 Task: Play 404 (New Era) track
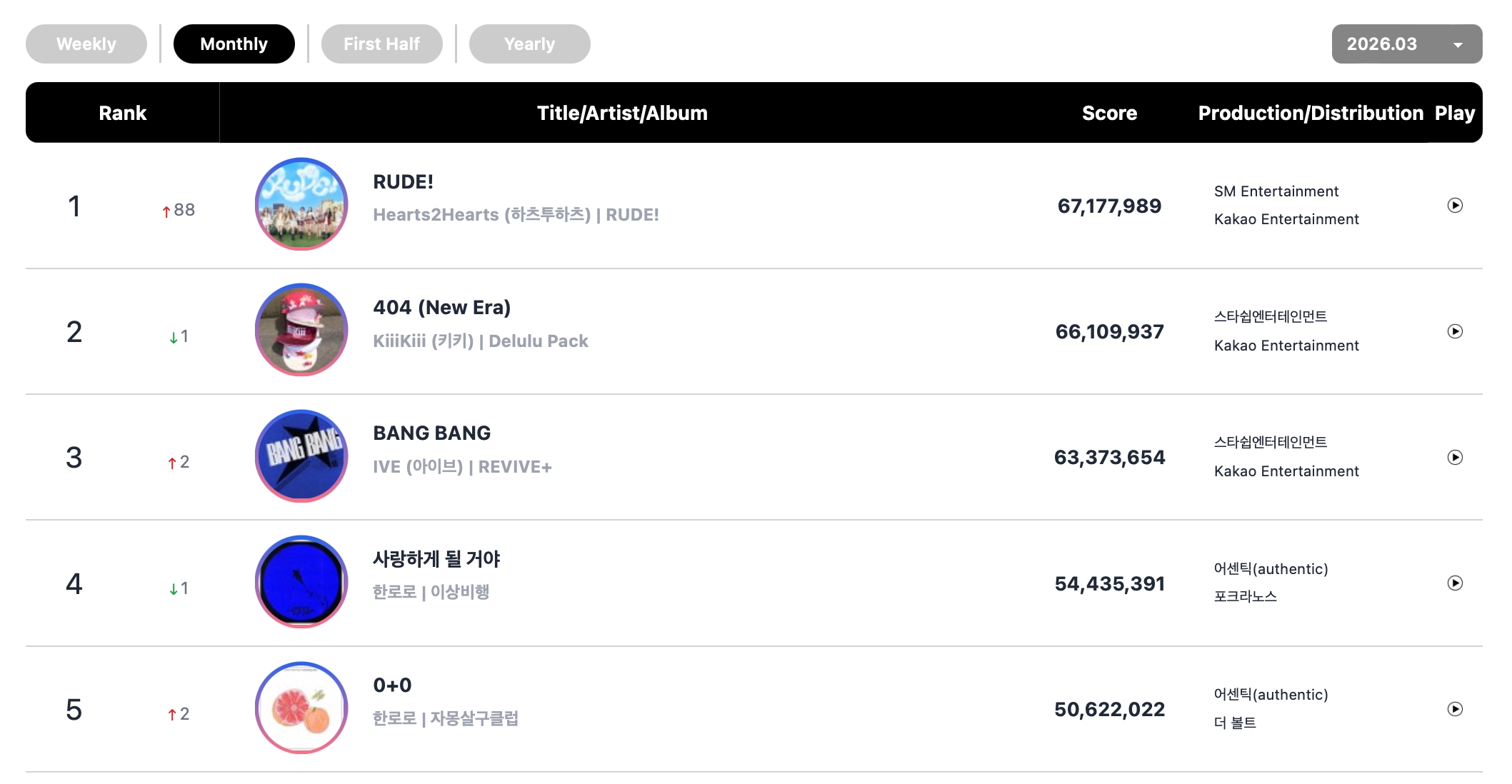(x=1454, y=331)
